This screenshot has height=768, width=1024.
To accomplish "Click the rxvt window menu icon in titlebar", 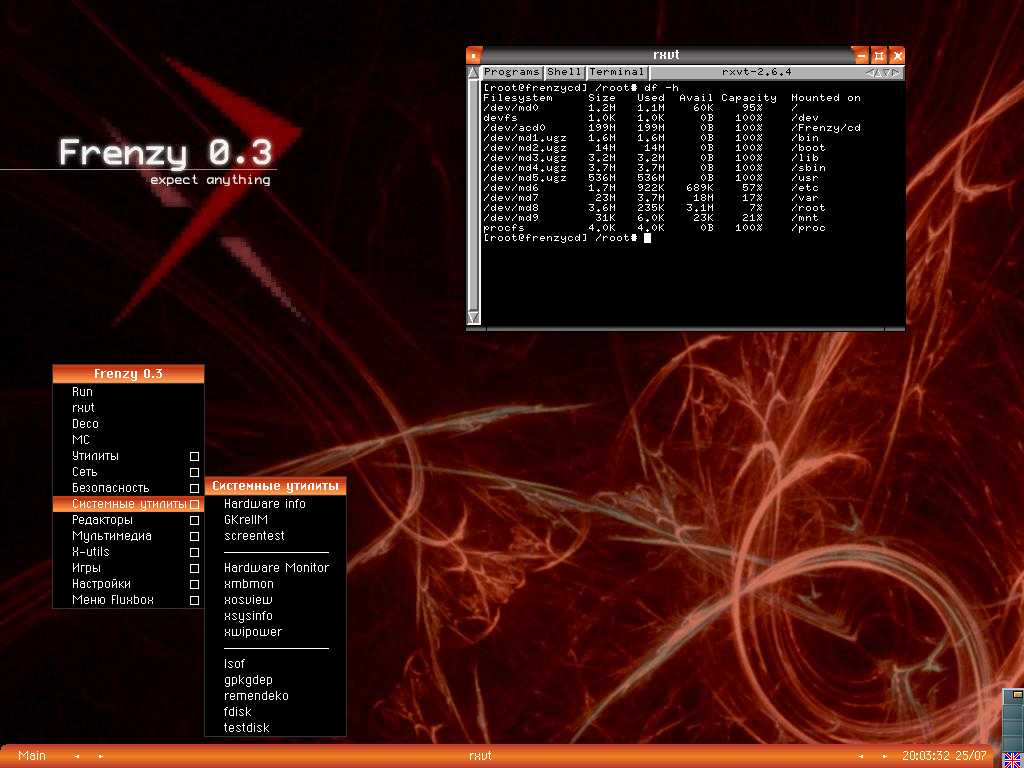I will pos(474,56).
